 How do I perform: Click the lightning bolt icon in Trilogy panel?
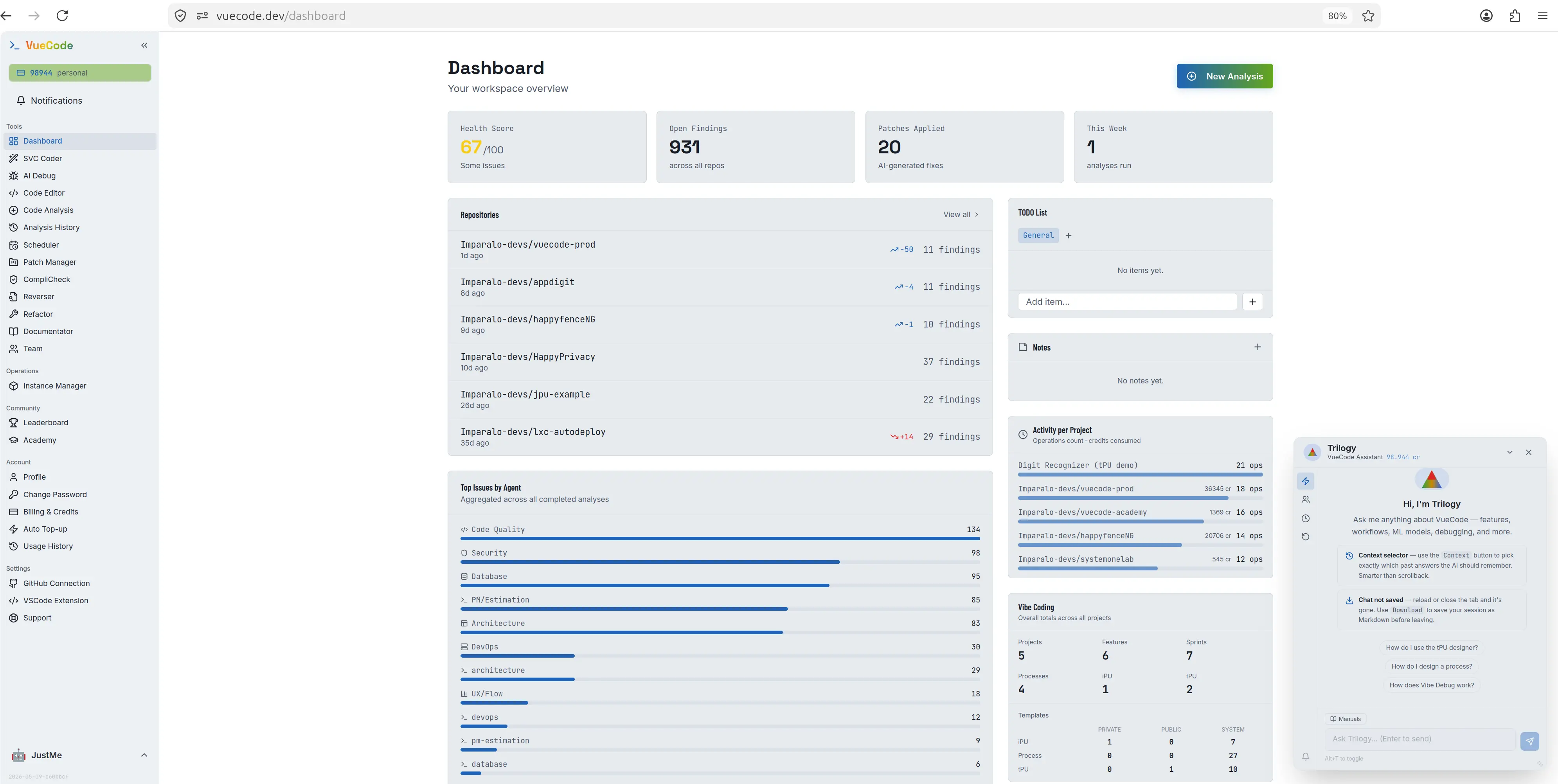pos(1306,481)
